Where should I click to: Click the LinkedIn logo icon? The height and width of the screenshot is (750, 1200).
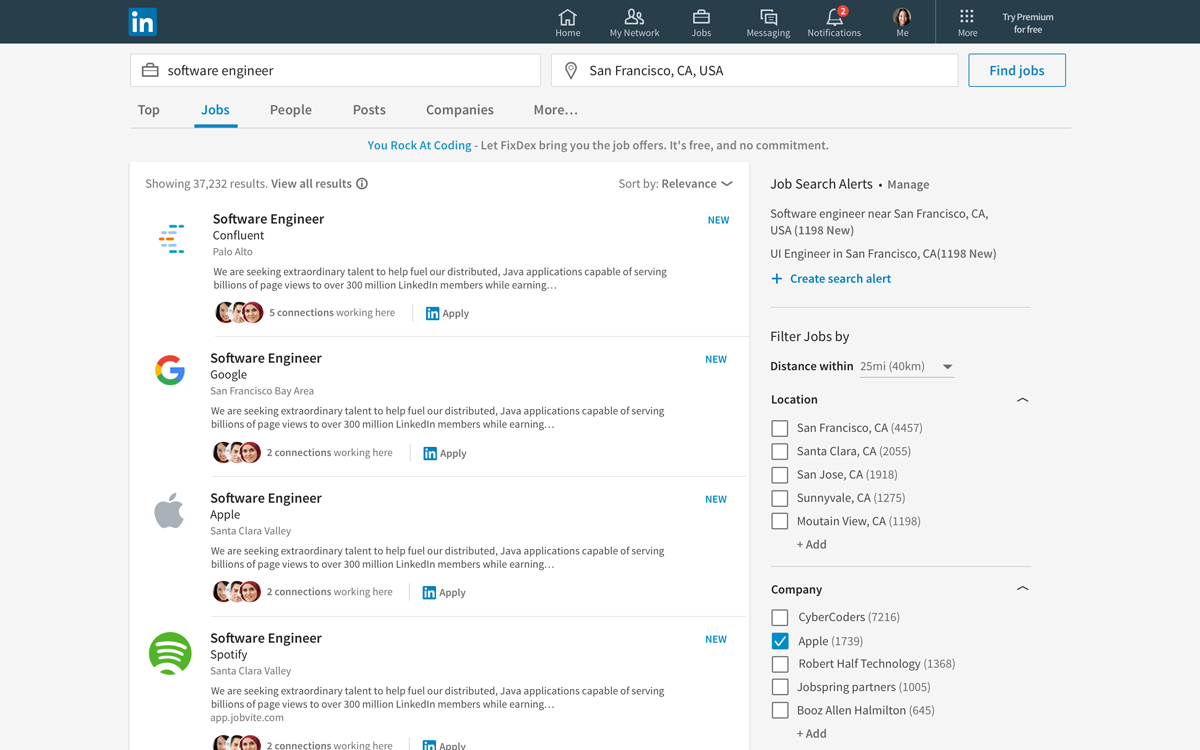coord(143,21)
